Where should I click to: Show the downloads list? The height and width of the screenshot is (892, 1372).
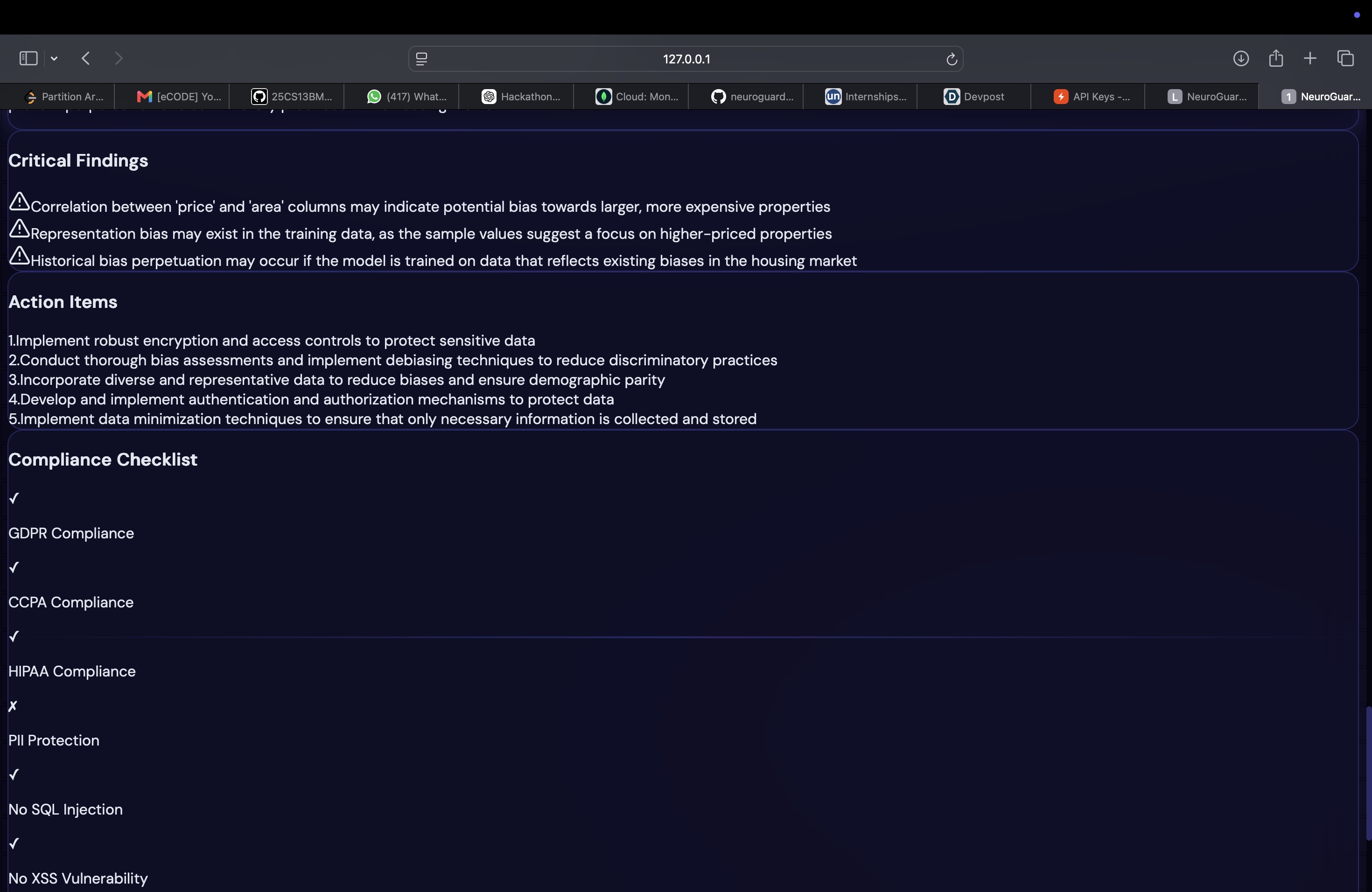point(1241,58)
